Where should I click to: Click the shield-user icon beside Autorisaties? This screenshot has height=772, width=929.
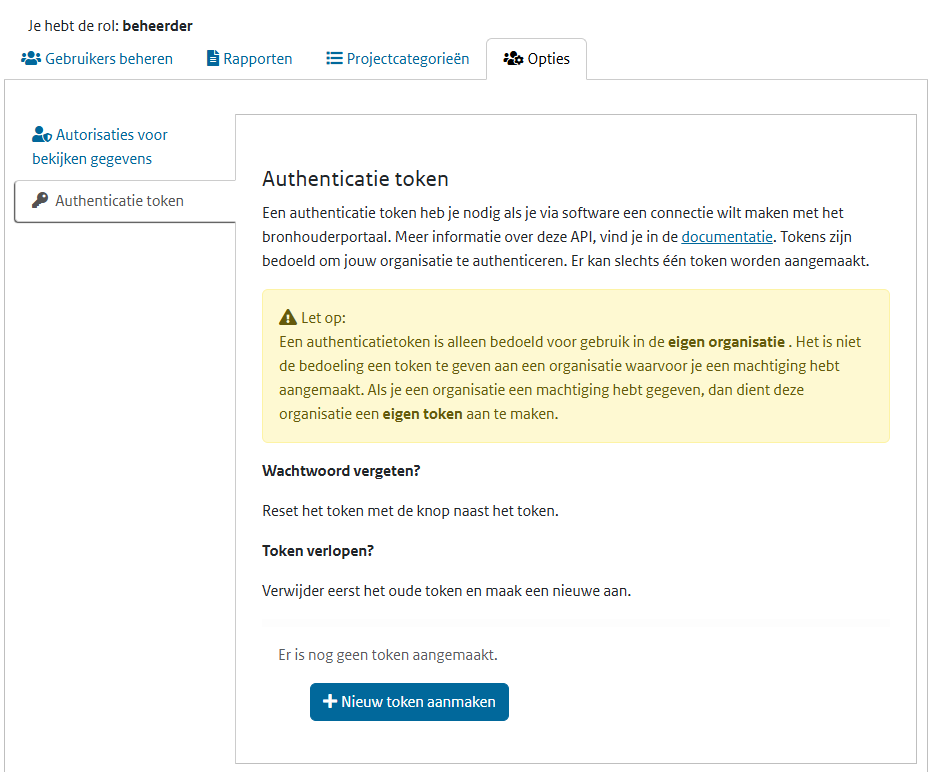pos(41,135)
